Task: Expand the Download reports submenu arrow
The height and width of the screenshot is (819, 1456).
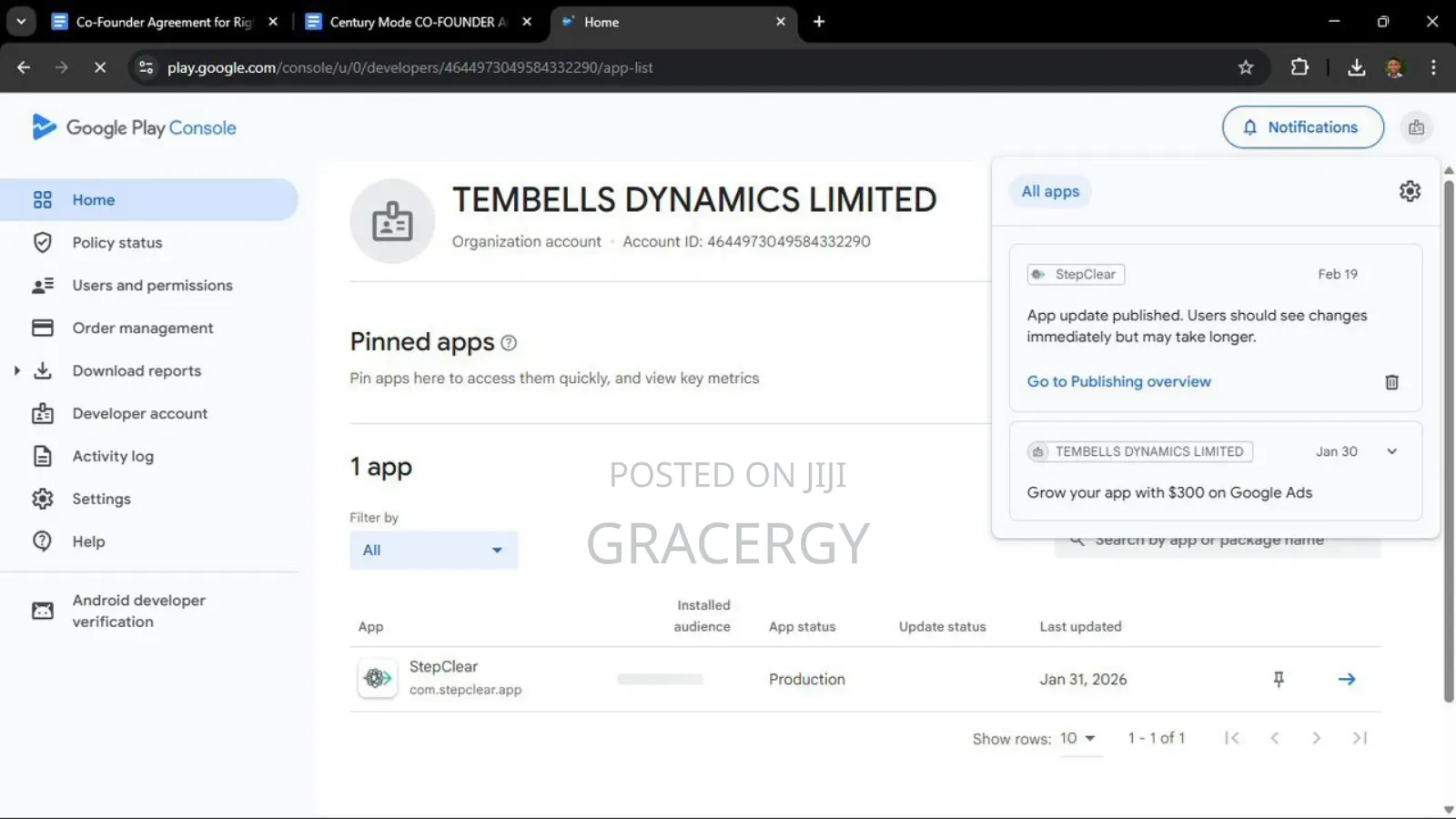Action: click(x=16, y=371)
